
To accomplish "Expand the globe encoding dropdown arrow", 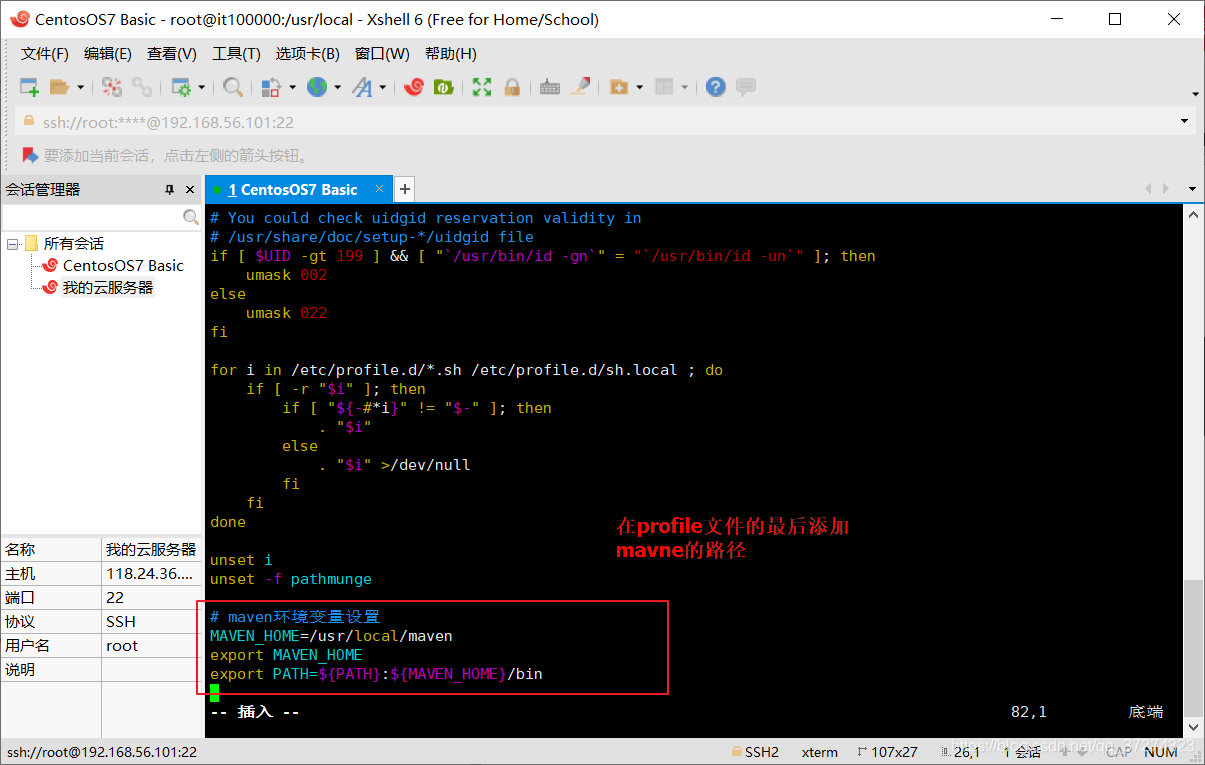I will click(x=337, y=88).
